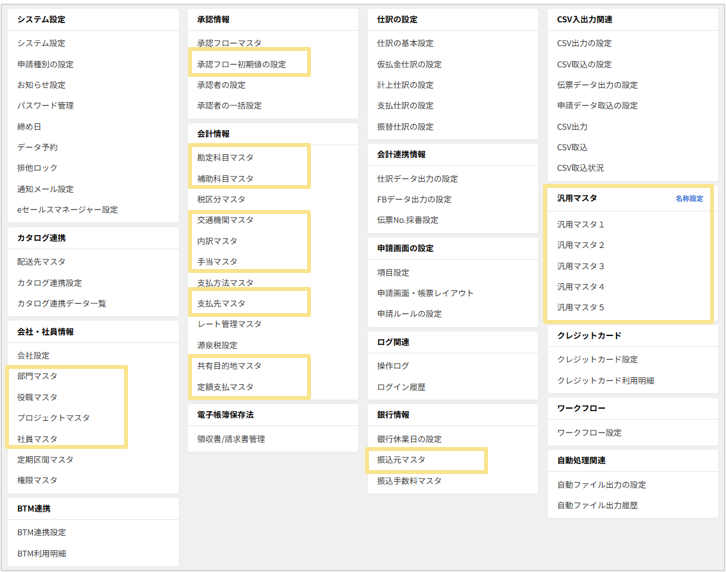Viewport: 726px width, 572px height.
Task: Select 交通機関マスタ
Action: (225, 220)
